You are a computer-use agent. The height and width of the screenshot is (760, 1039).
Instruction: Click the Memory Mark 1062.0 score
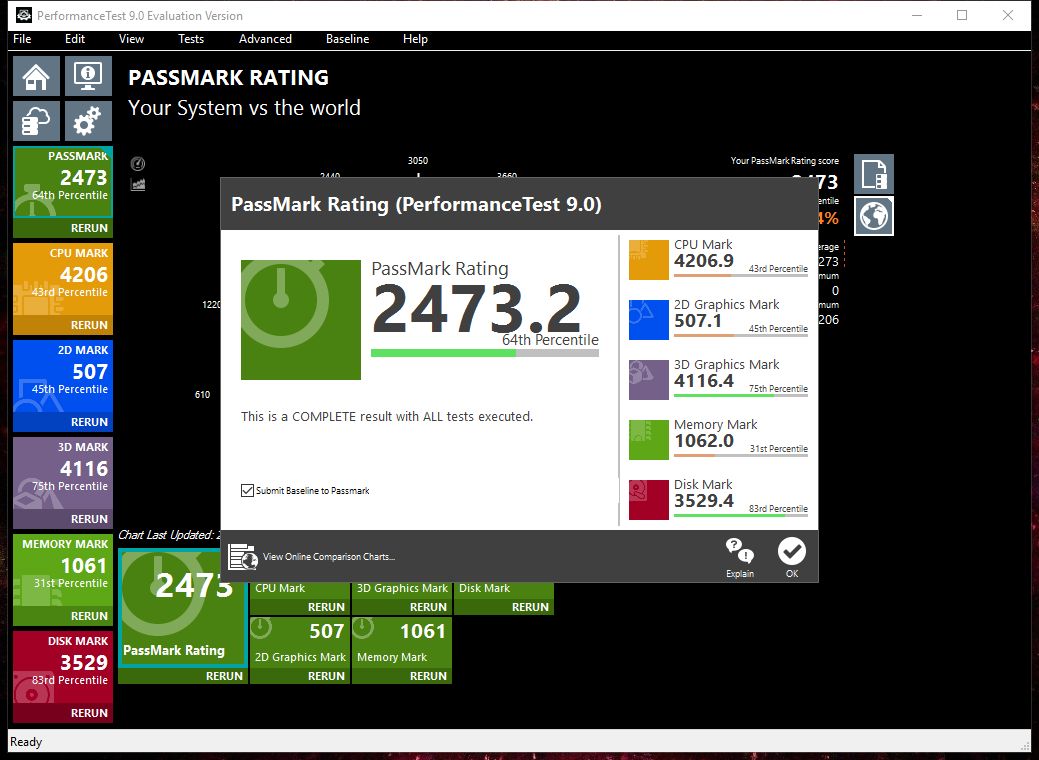(704, 441)
